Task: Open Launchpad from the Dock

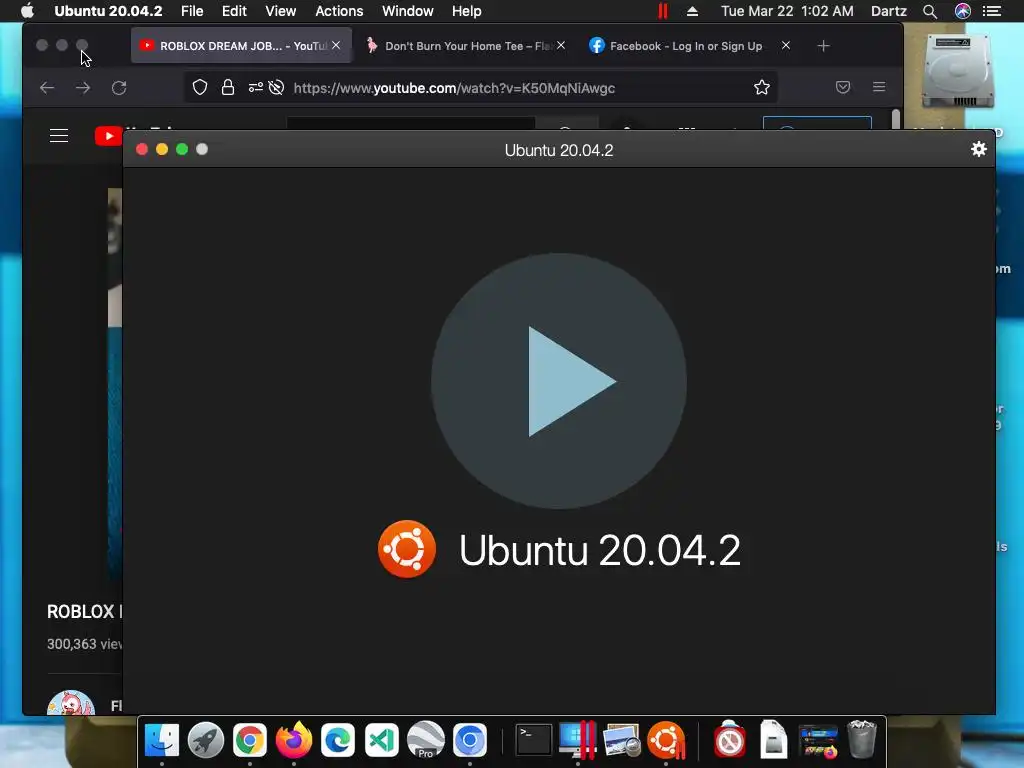Action: pyautogui.click(x=206, y=740)
